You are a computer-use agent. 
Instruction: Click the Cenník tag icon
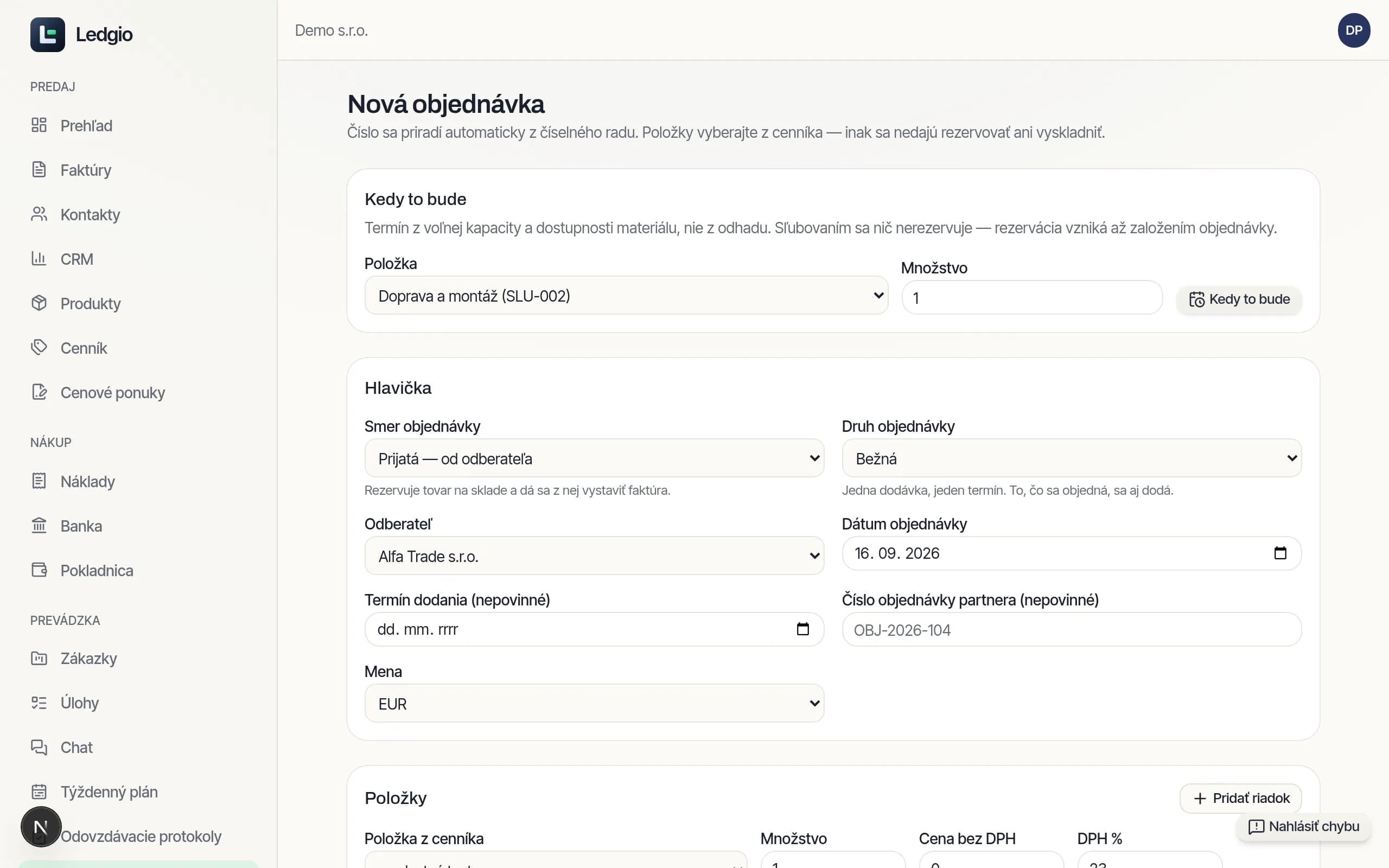[39, 348]
